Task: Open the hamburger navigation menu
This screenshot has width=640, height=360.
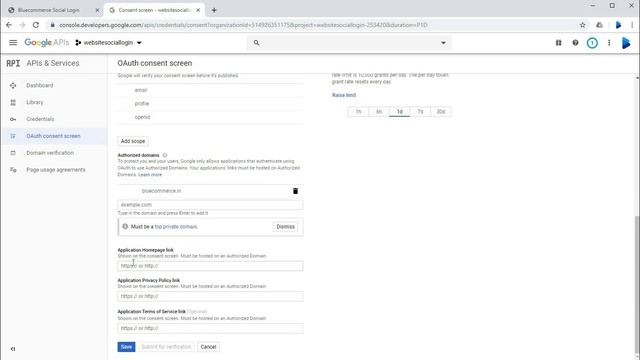Action: pyautogui.click(x=13, y=42)
